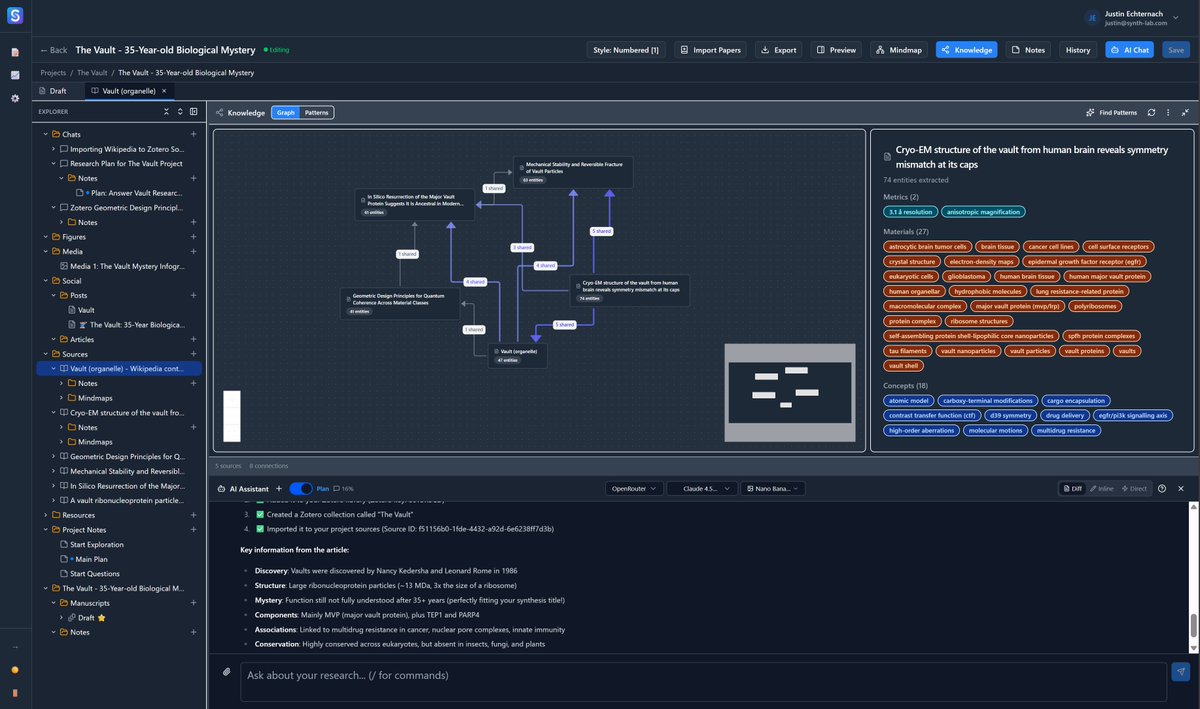Screen dimensions: 1200x709
Task: Go Back from the document
Action: (x=54, y=50)
